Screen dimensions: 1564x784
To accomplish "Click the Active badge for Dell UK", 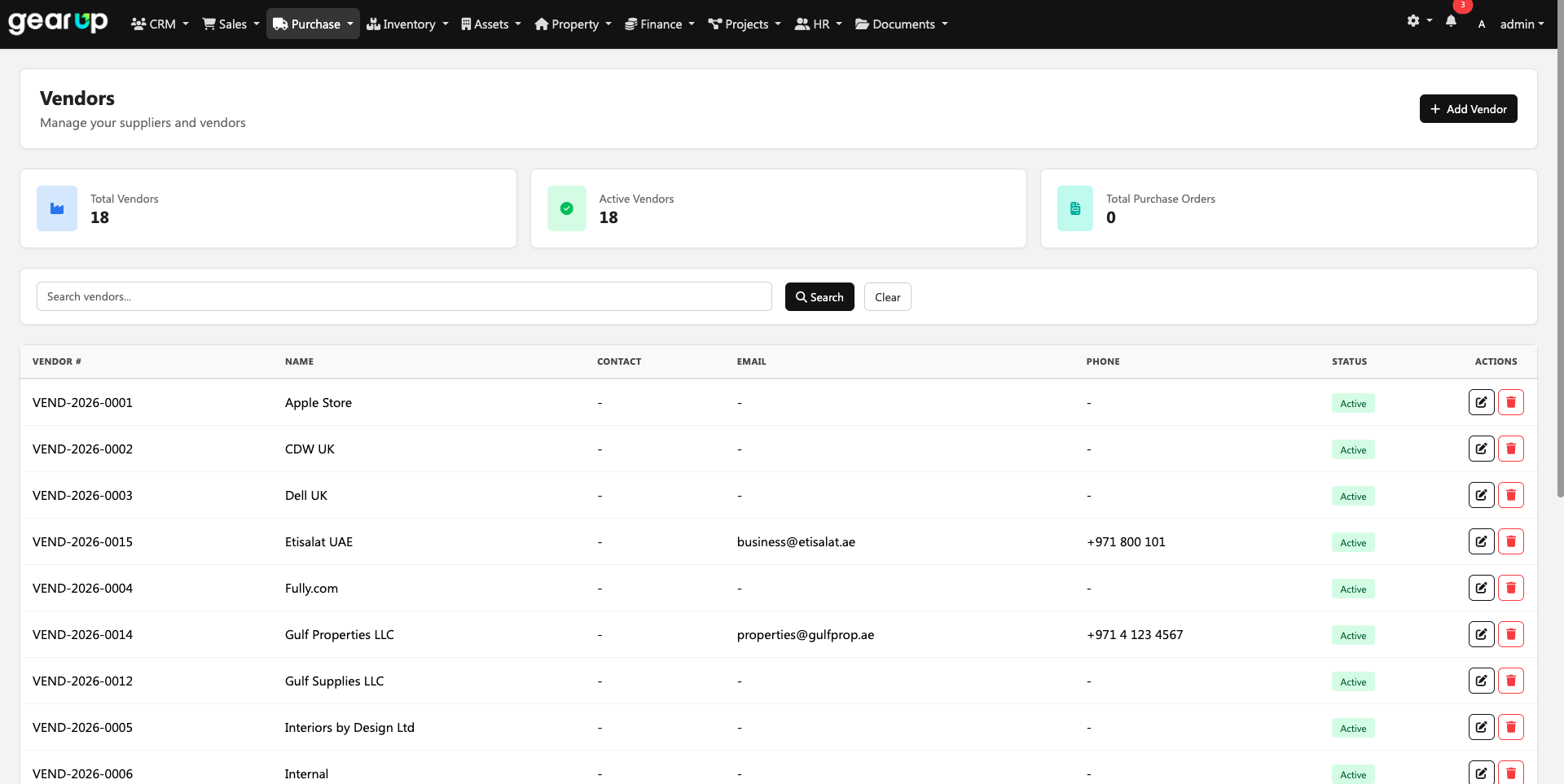I will click(x=1353, y=496).
